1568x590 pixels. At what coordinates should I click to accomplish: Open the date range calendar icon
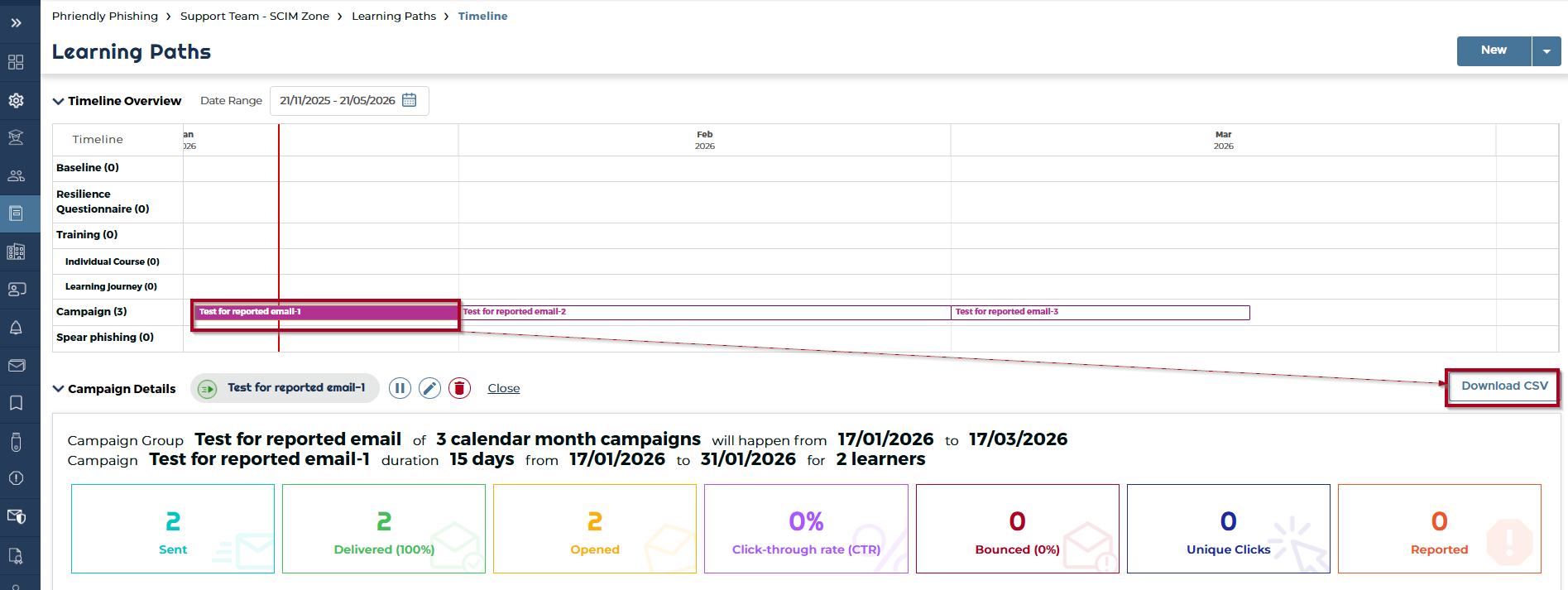[409, 100]
